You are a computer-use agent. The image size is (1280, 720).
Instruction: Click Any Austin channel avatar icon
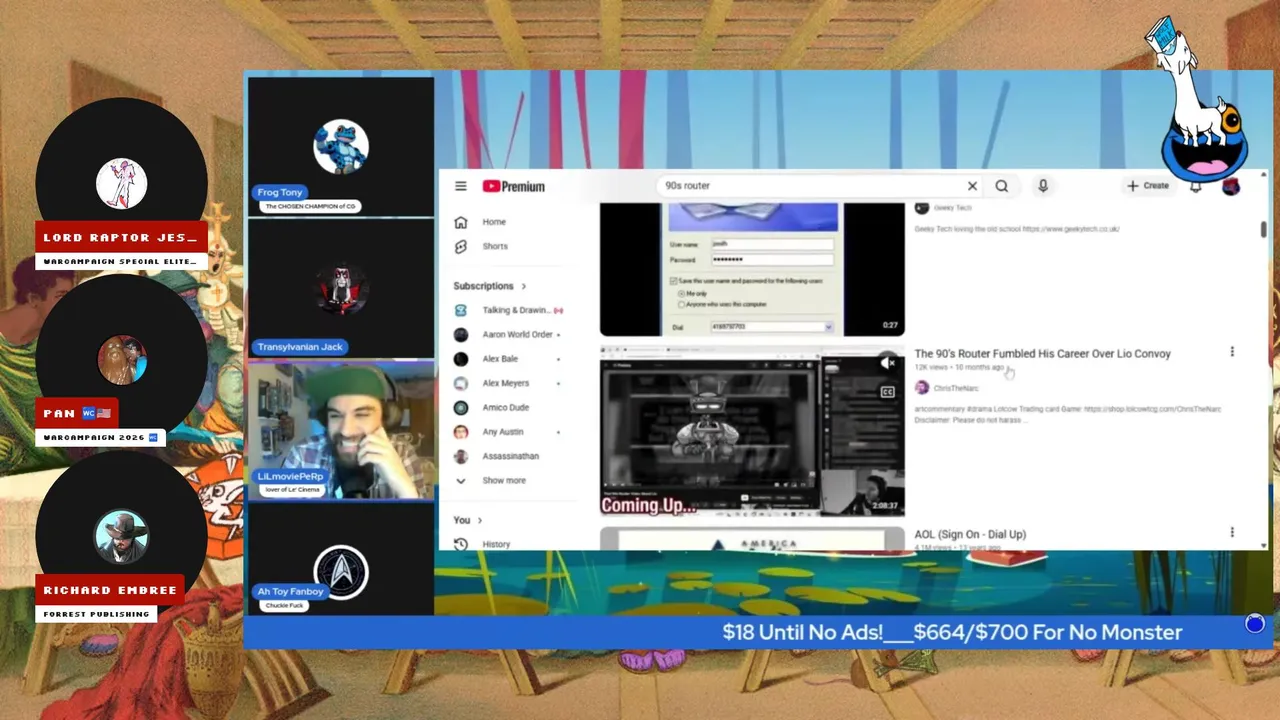click(461, 432)
